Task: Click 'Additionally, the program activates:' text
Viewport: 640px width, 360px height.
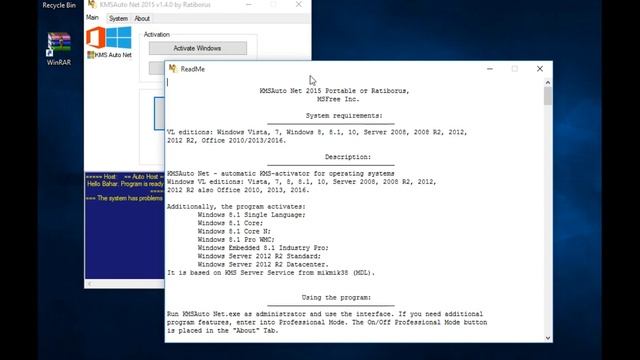Action: tap(236, 207)
